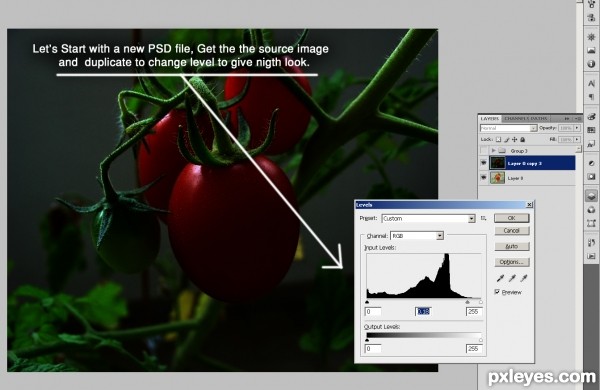
Task: Click the Group 3 folder icon
Action: pyautogui.click(x=502, y=151)
